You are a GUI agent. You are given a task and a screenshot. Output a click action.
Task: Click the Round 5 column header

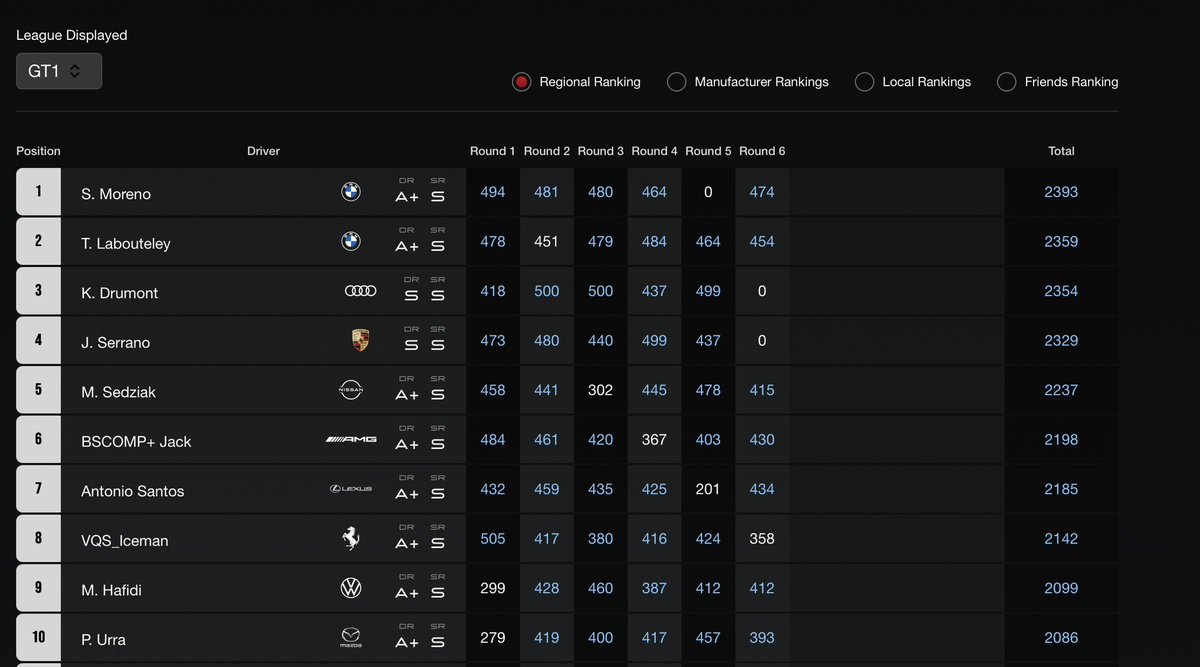709,151
